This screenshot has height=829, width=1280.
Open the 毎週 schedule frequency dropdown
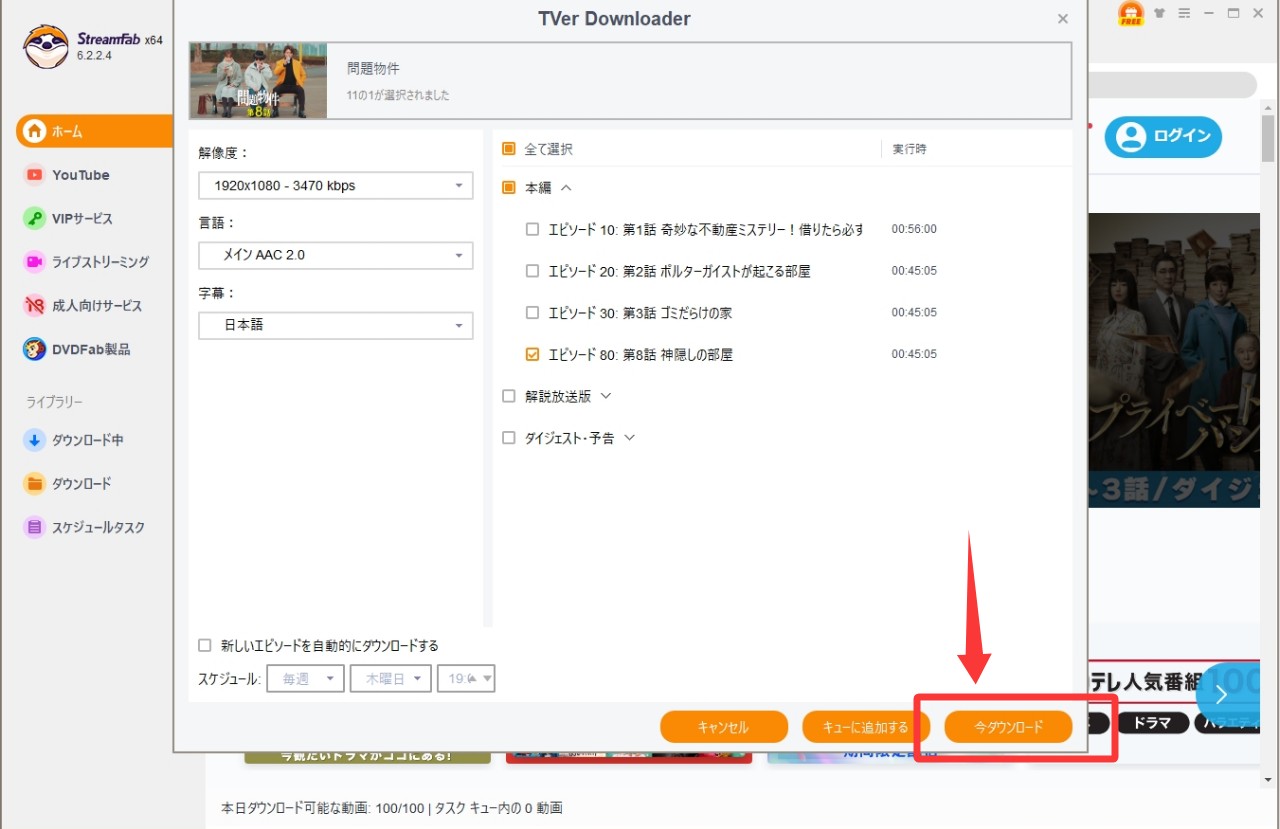(305, 679)
